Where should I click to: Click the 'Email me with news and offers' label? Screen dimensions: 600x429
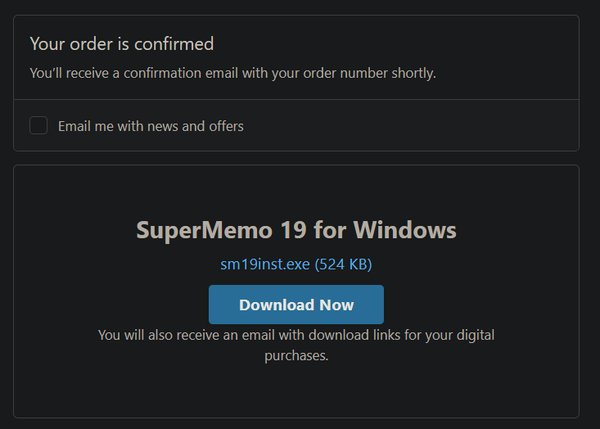click(150, 126)
